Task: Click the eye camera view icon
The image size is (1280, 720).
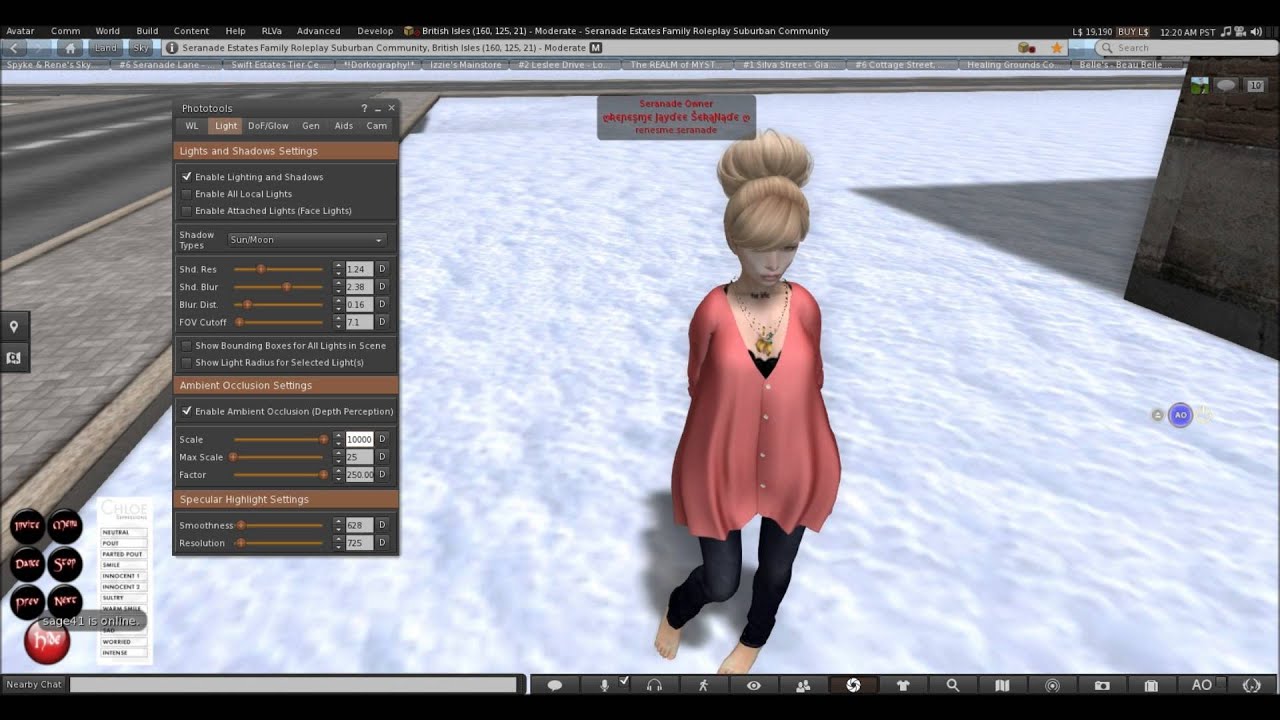Action: 753,685
